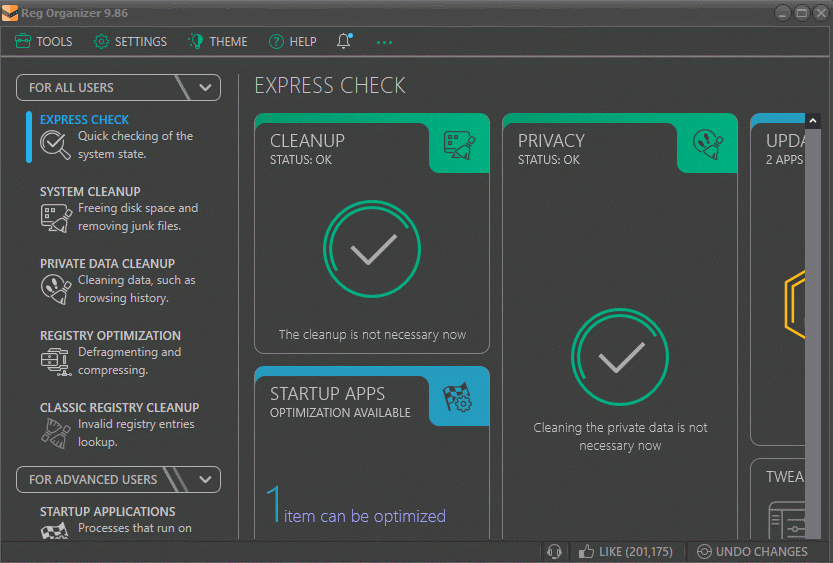Click the yellow hexagon in Updates card
This screenshot has height=563, width=833.
coord(795,304)
